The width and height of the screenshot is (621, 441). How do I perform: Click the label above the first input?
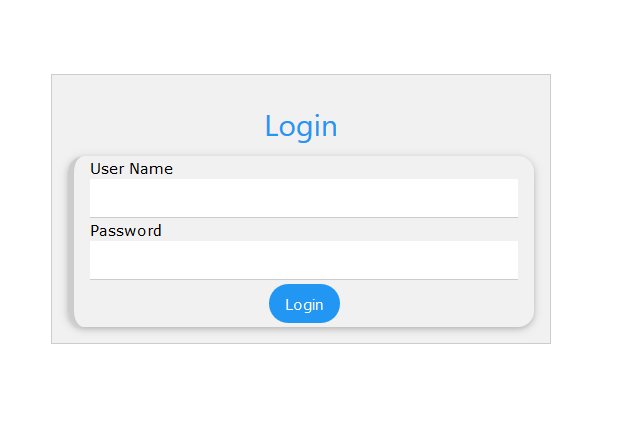tap(131, 169)
